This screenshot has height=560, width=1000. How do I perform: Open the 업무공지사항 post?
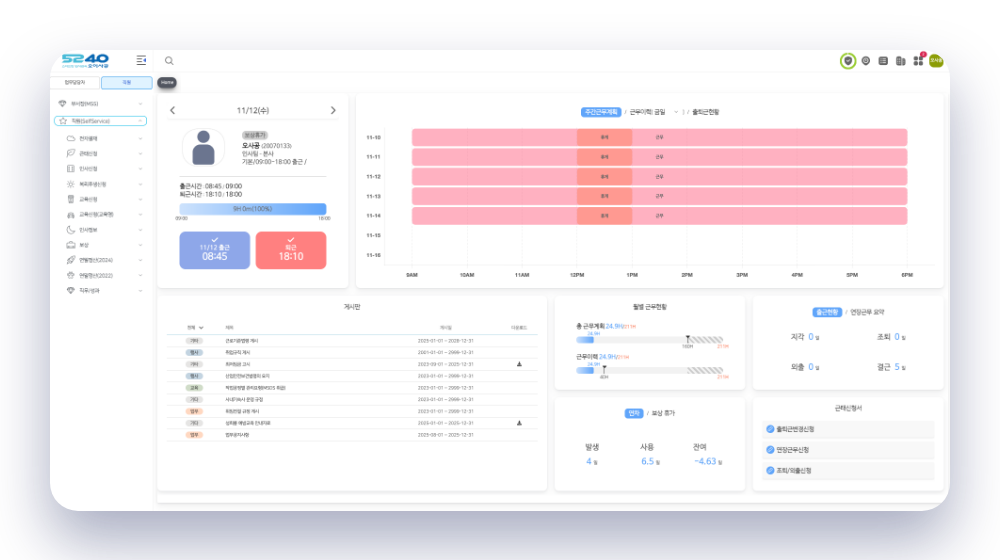(237, 435)
